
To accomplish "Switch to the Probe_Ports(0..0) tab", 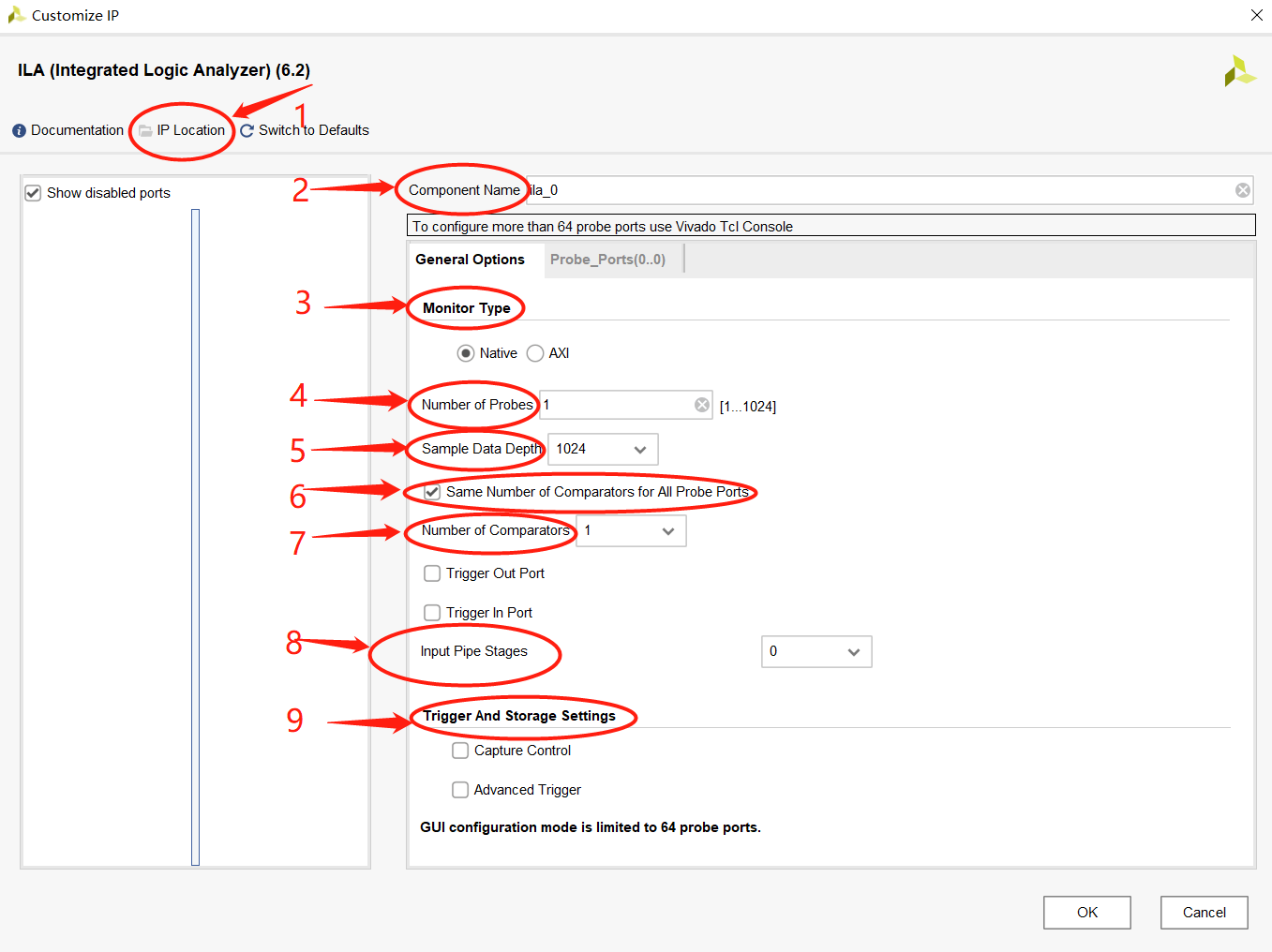I will (x=607, y=260).
